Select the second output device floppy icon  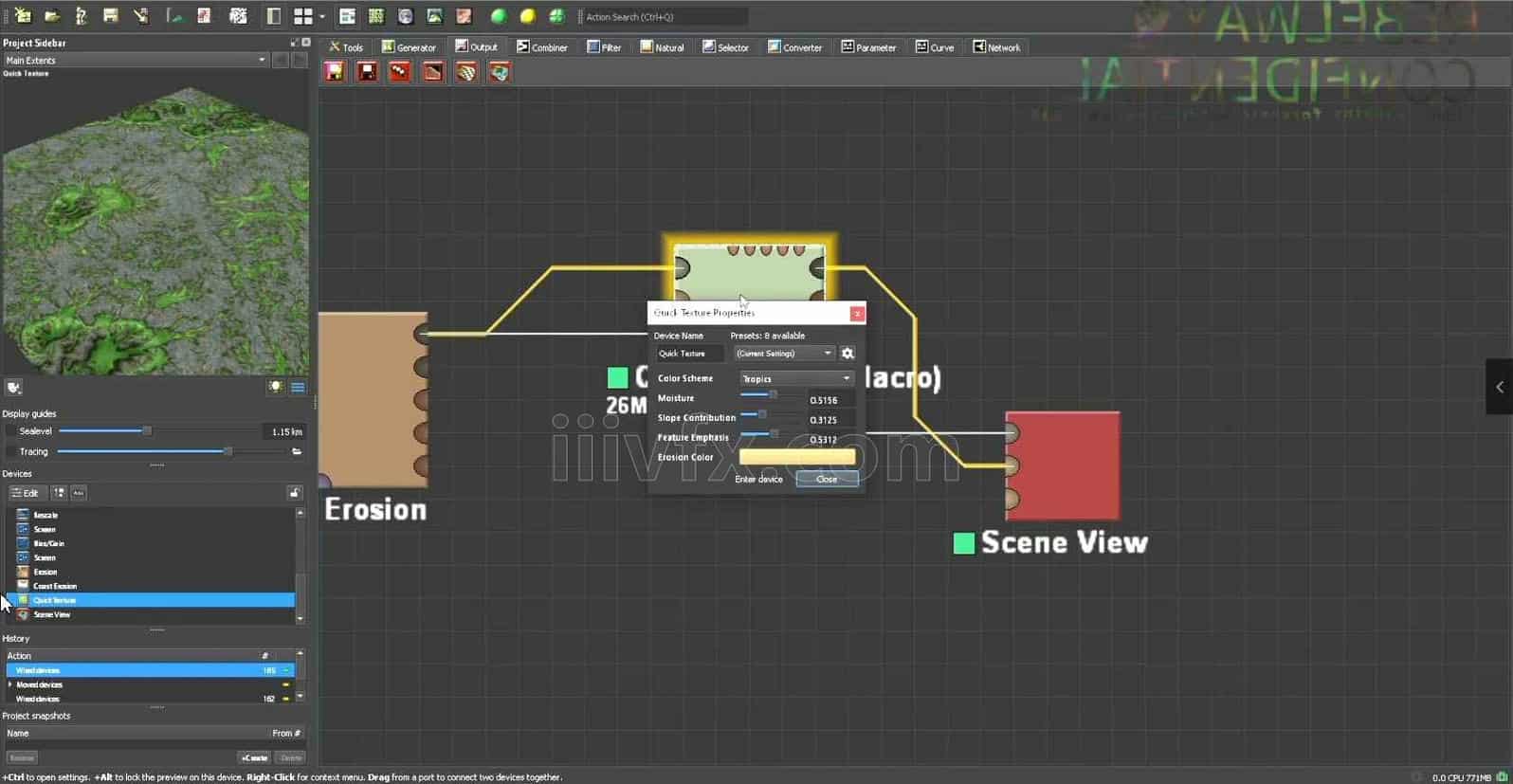368,72
